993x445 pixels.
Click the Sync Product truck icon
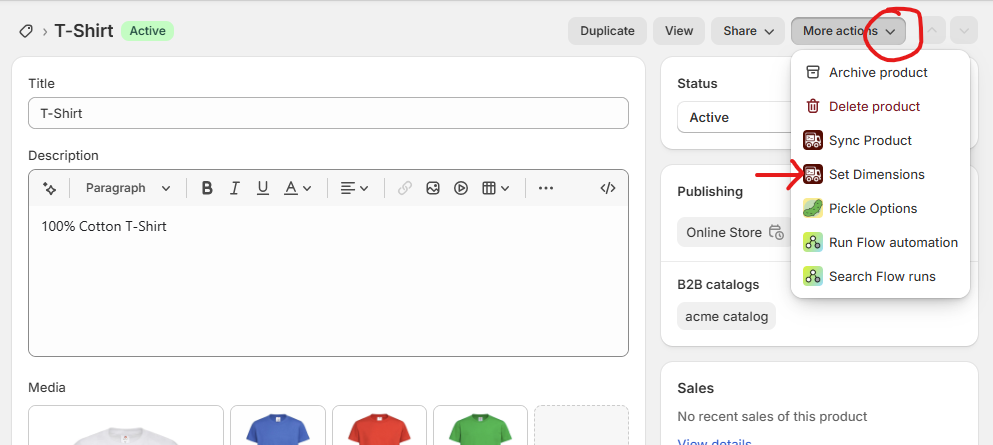(813, 141)
